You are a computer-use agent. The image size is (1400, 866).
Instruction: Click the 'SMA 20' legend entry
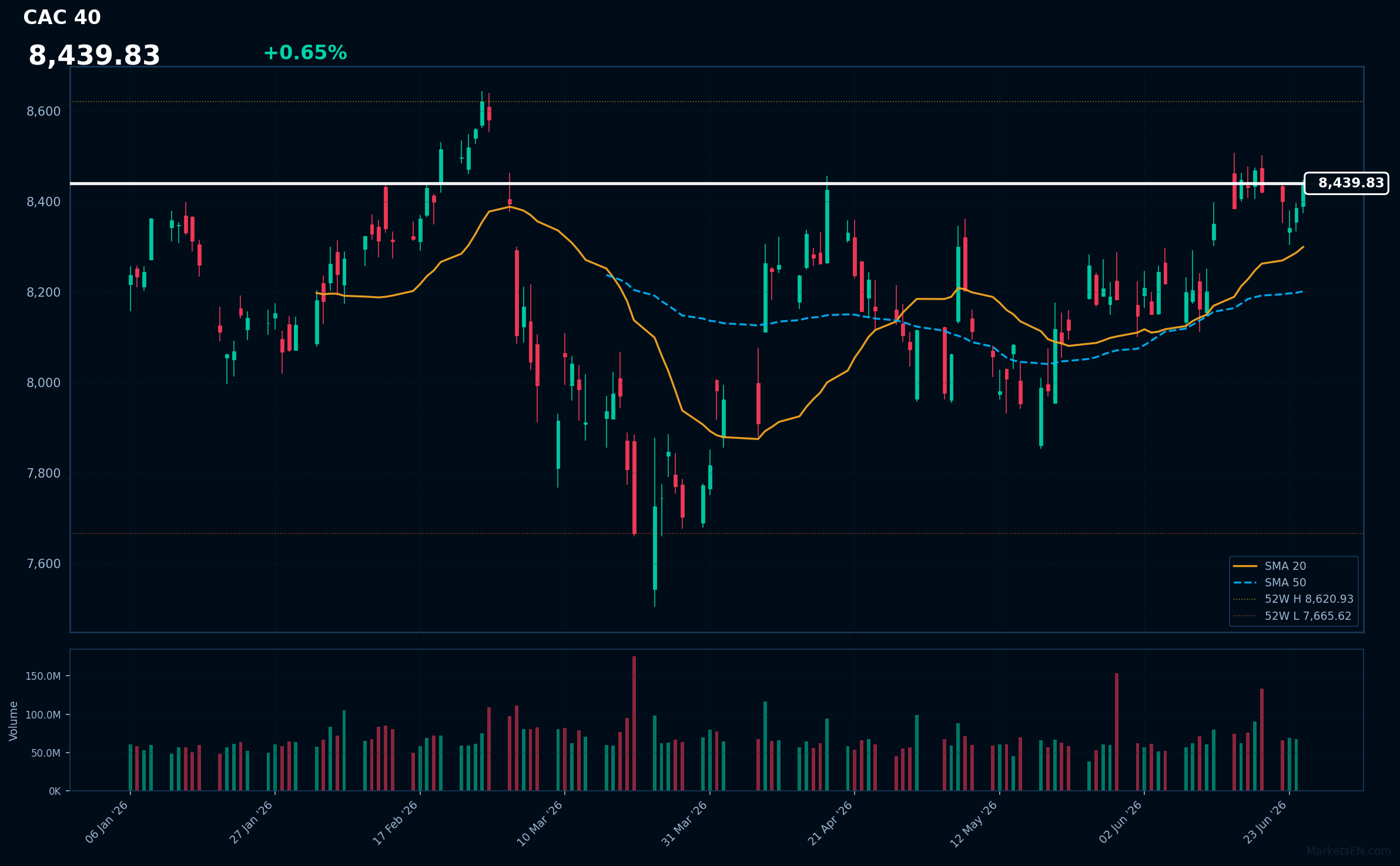click(1270, 566)
